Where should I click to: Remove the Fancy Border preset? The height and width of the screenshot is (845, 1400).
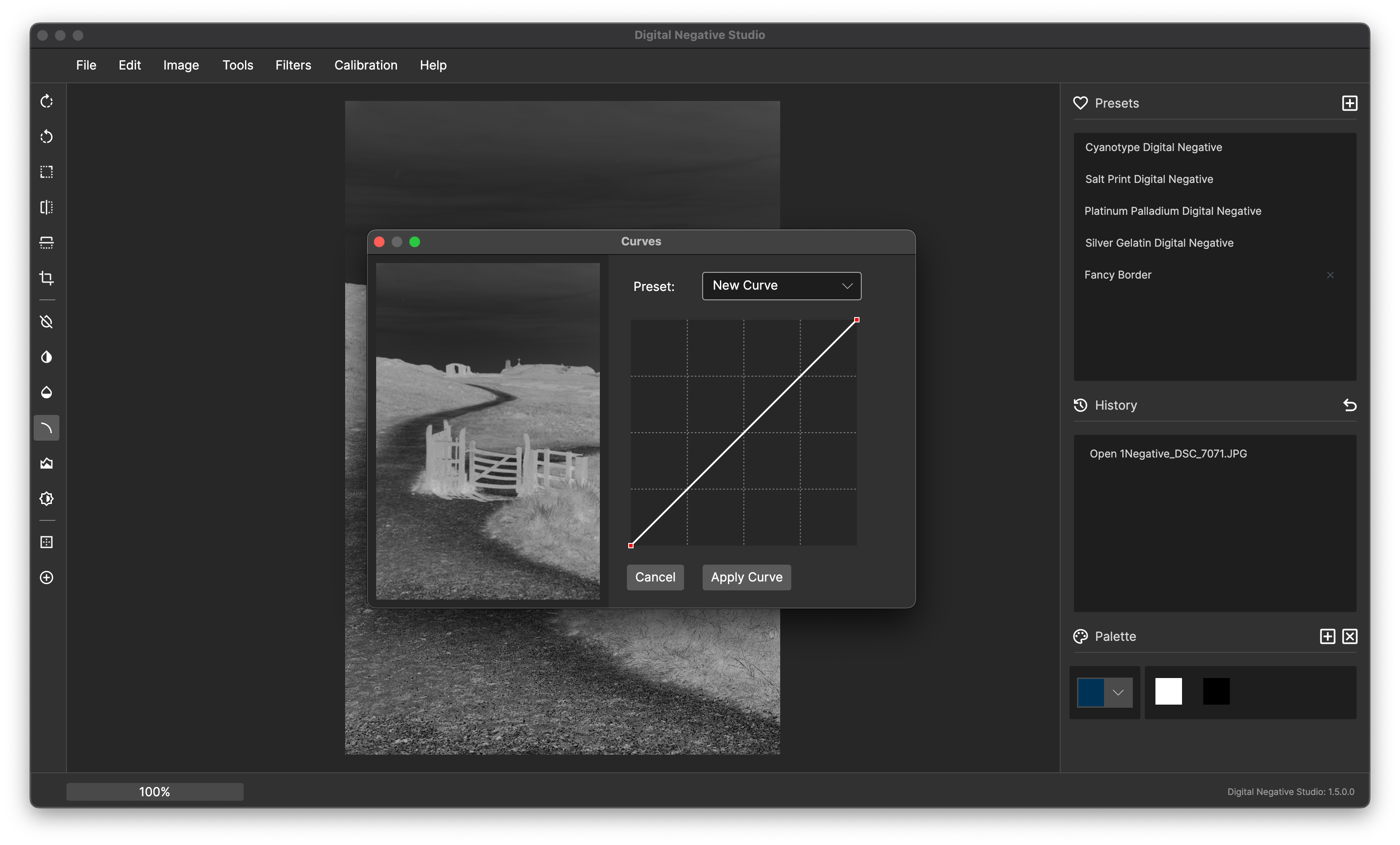pos(1330,275)
